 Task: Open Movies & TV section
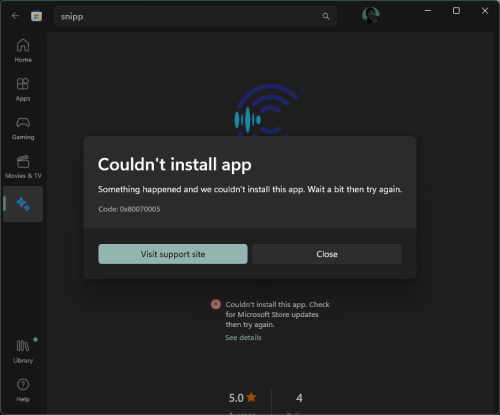coord(23,167)
